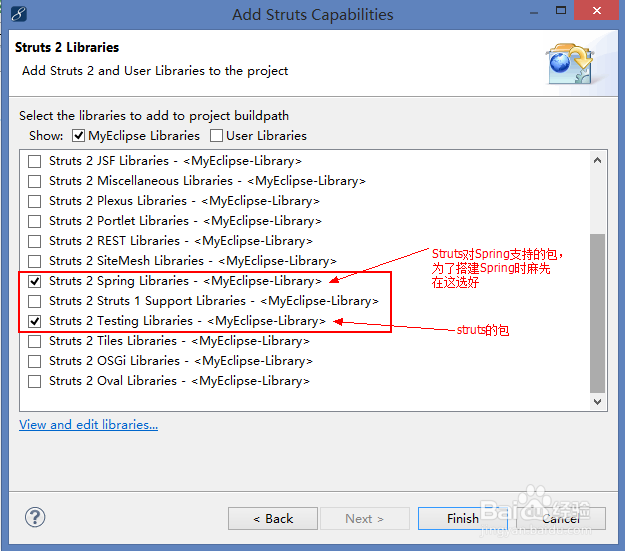The width and height of the screenshot is (625, 551).
Task: Check Struts 2 Portlet Libraries checkbox
Action: pyautogui.click(x=35, y=221)
